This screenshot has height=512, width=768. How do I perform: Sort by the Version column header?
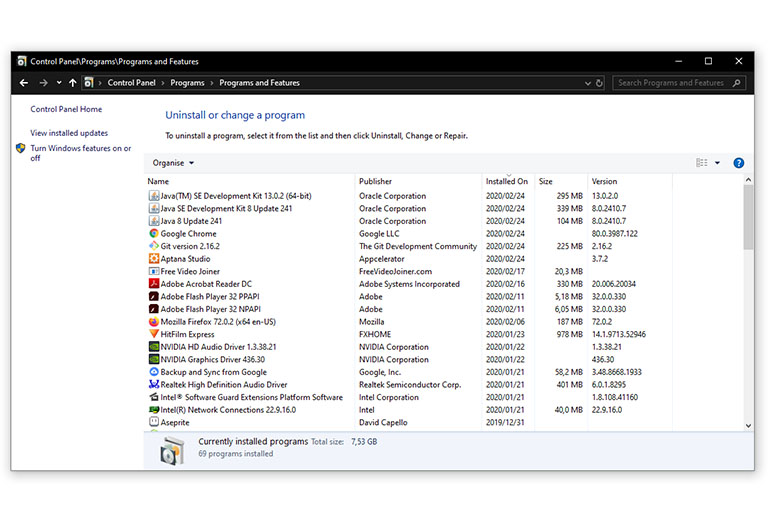tap(604, 181)
